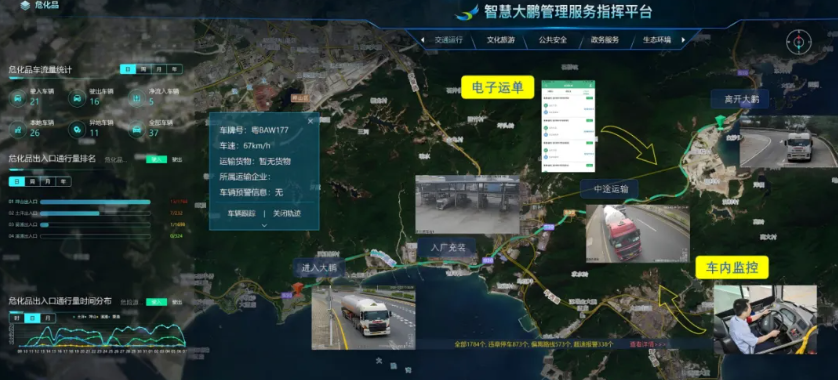The height and width of the screenshot is (380, 838).
Task: Open the 文化旅游 tab
Action: (500, 40)
